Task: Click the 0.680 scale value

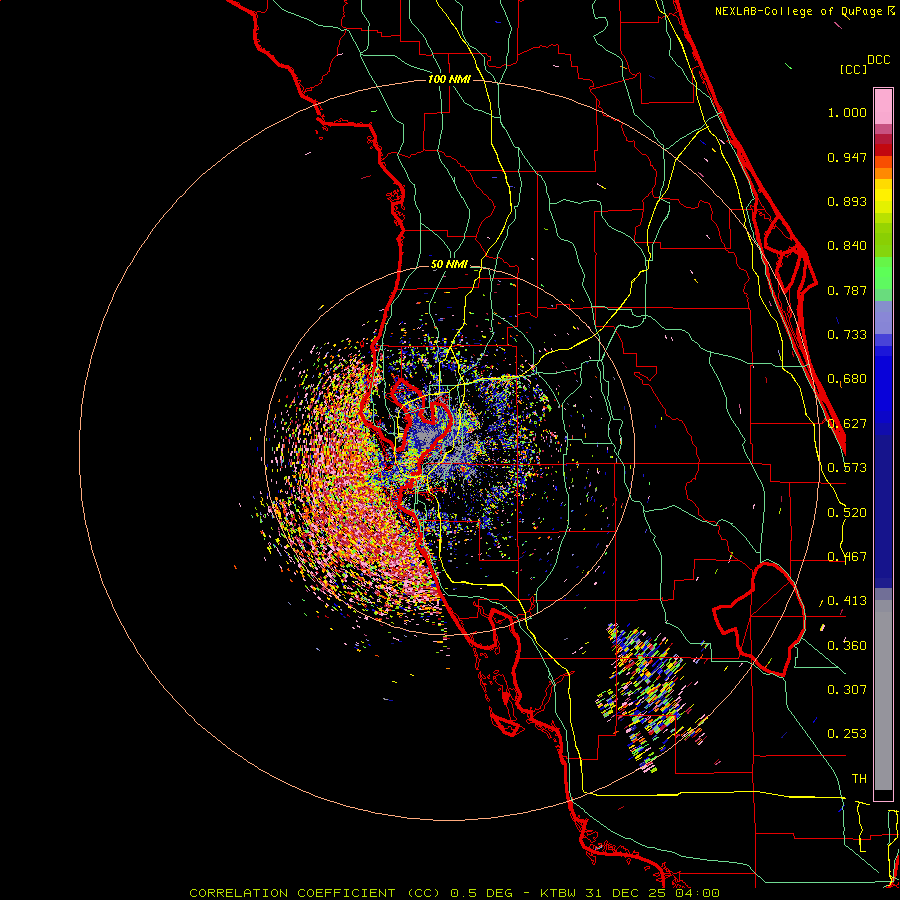Action: pos(847,379)
